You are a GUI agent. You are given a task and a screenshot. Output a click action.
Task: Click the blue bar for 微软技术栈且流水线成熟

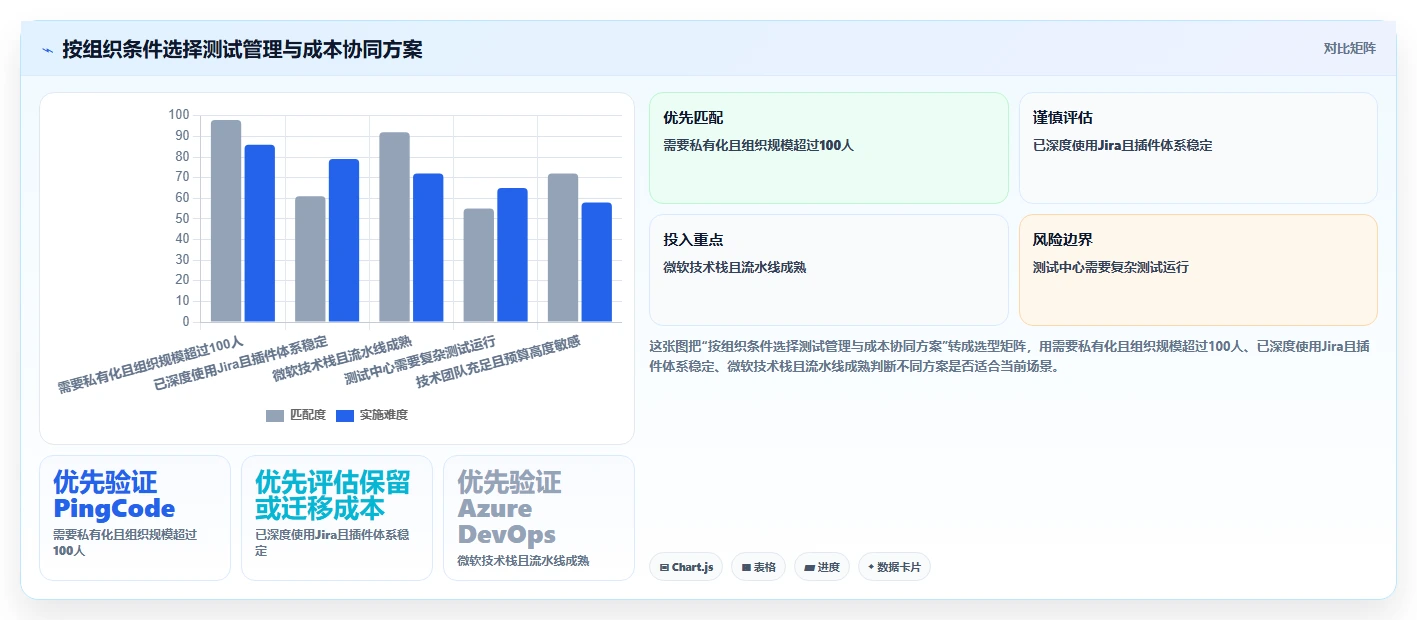[428, 248]
